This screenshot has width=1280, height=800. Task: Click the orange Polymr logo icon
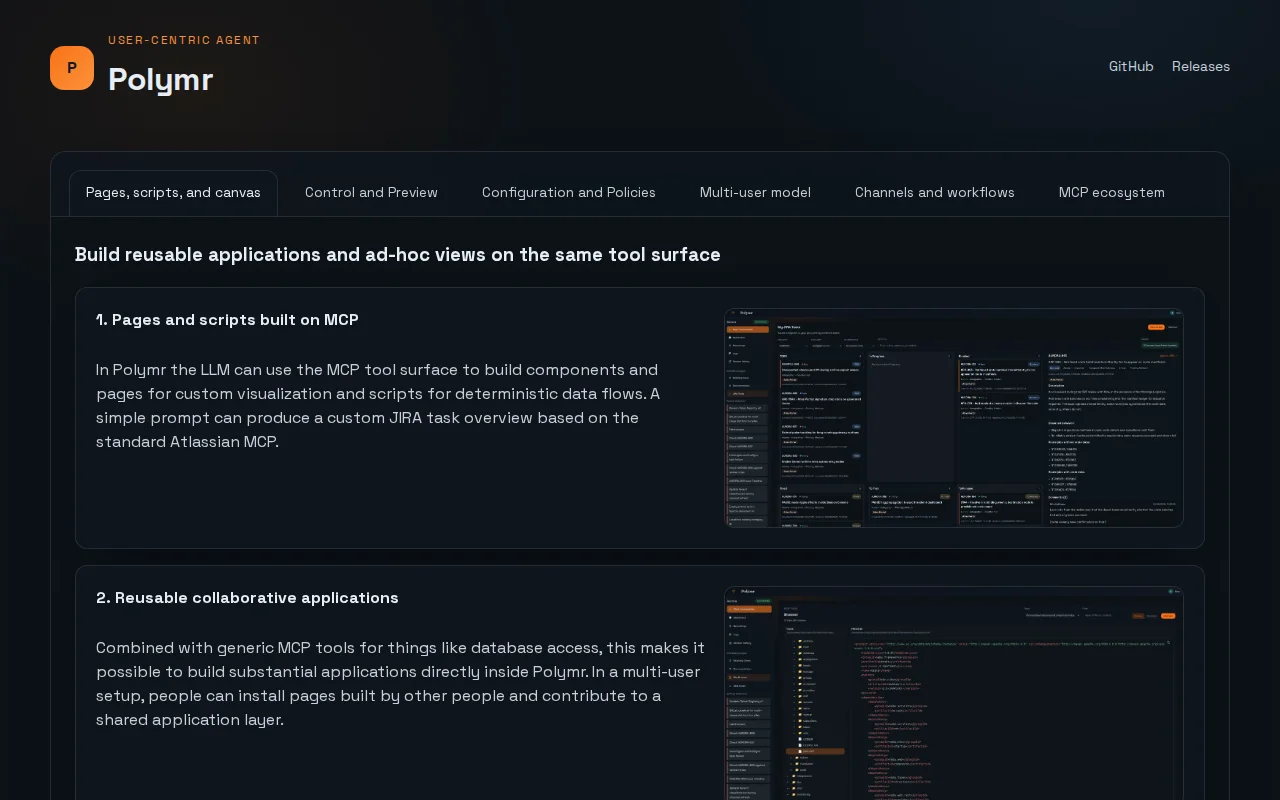72,68
